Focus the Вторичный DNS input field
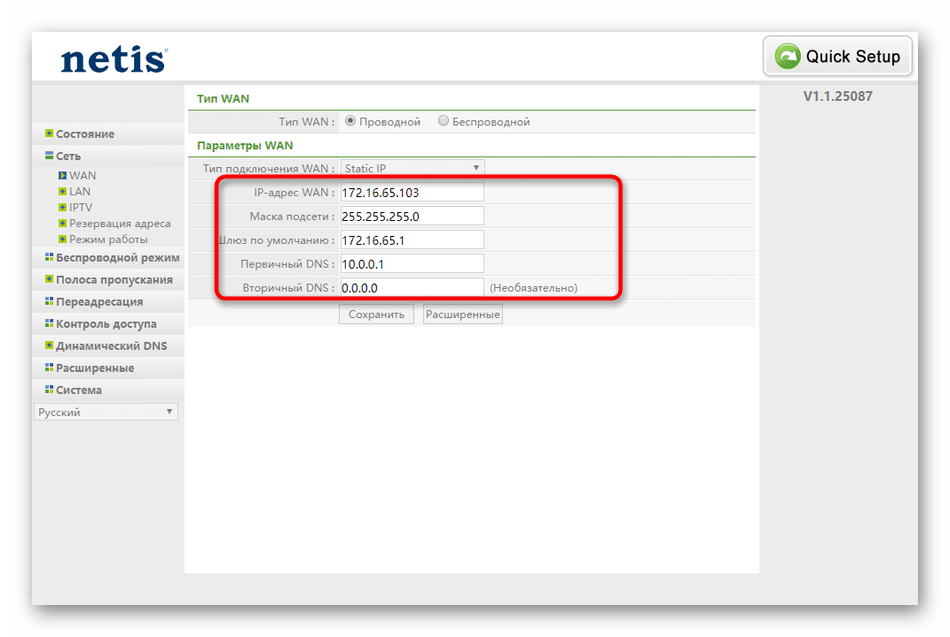950x637 pixels. point(412,287)
